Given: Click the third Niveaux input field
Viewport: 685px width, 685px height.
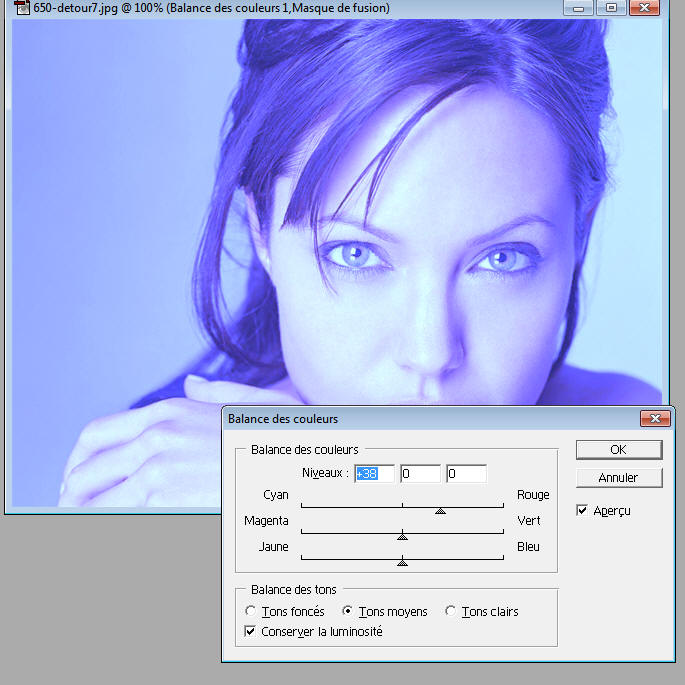Looking at the screenshot, I should point(467,474).
